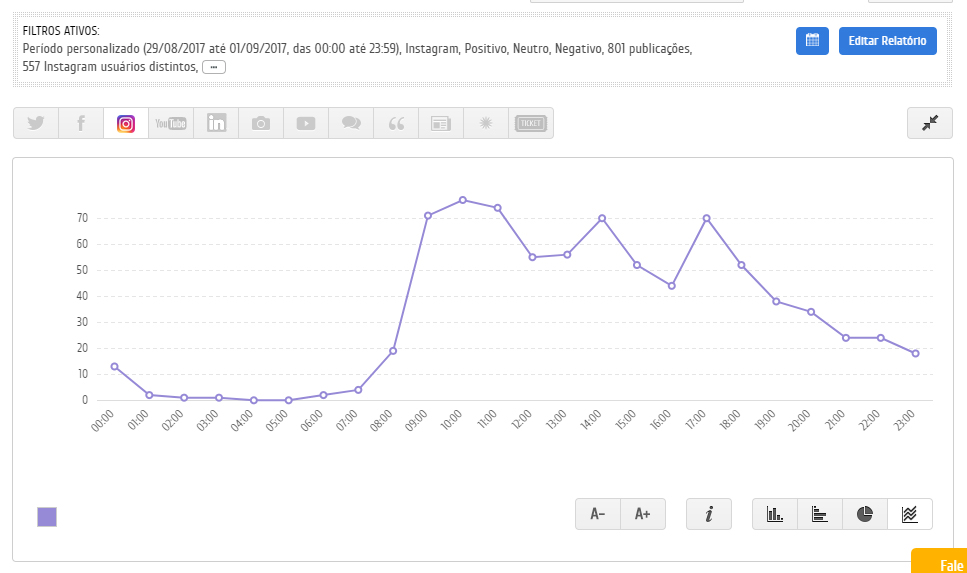This screenshot has width=967, height=573.
Task: Open the calendar date picker
Action: coord(812,41)
